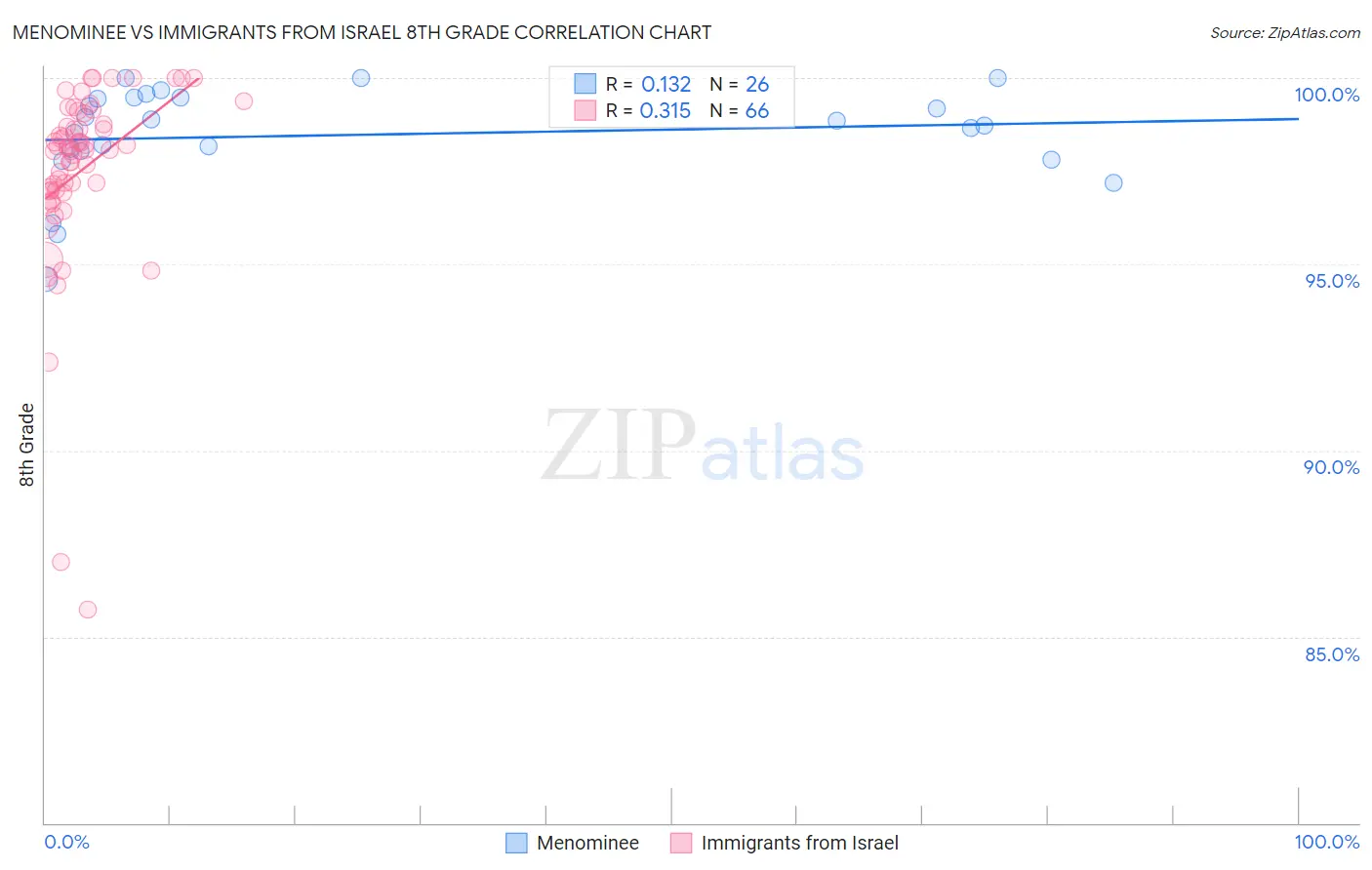
Task: Click the pink swatch beside R = 0.315
Action: [x=585, y=110]
